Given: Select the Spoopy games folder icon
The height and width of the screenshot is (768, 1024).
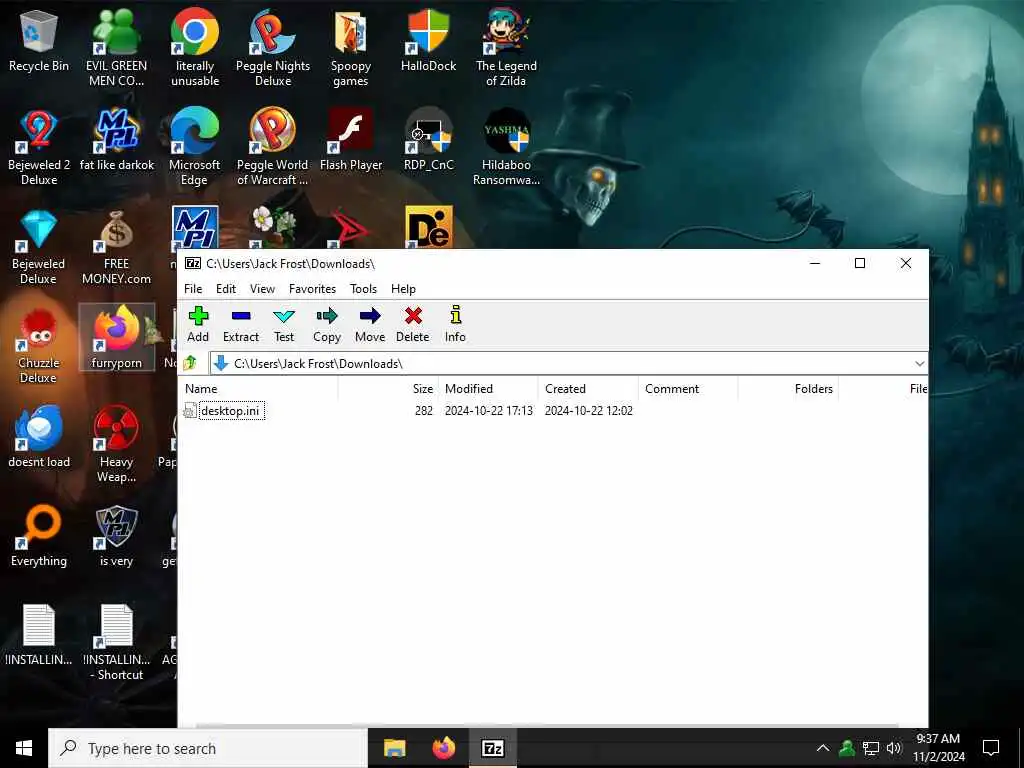Looking at the screenshot, I should [351, 49].
